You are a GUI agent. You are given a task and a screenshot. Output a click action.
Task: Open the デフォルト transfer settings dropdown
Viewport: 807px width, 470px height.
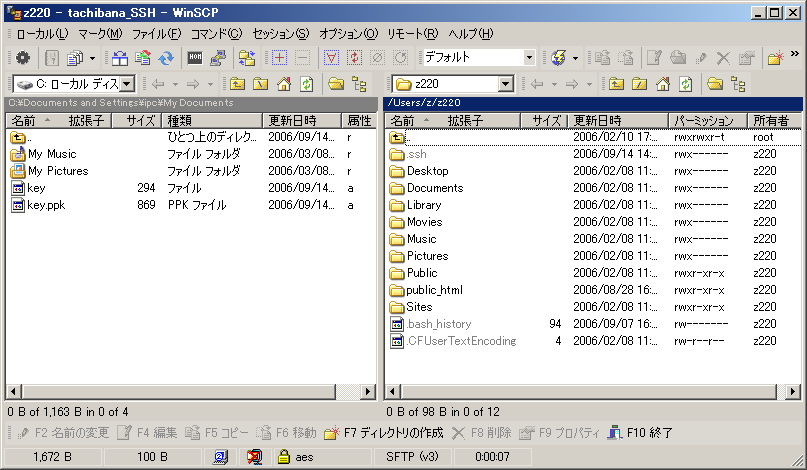point(529,58)
